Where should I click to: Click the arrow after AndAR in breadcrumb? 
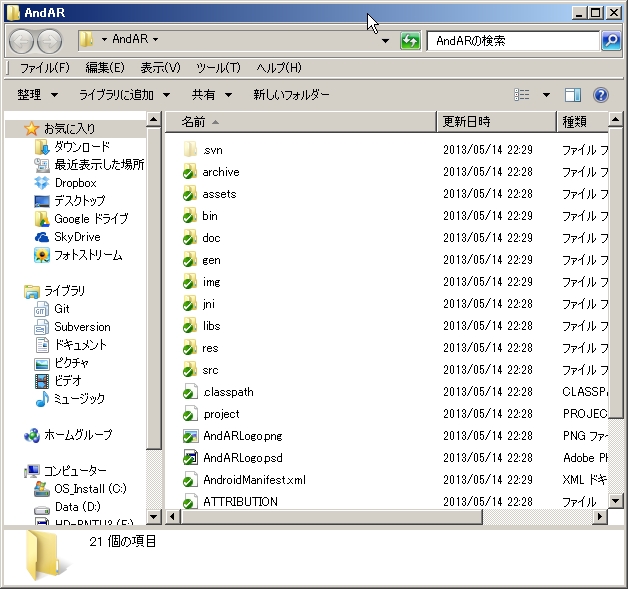155,39
